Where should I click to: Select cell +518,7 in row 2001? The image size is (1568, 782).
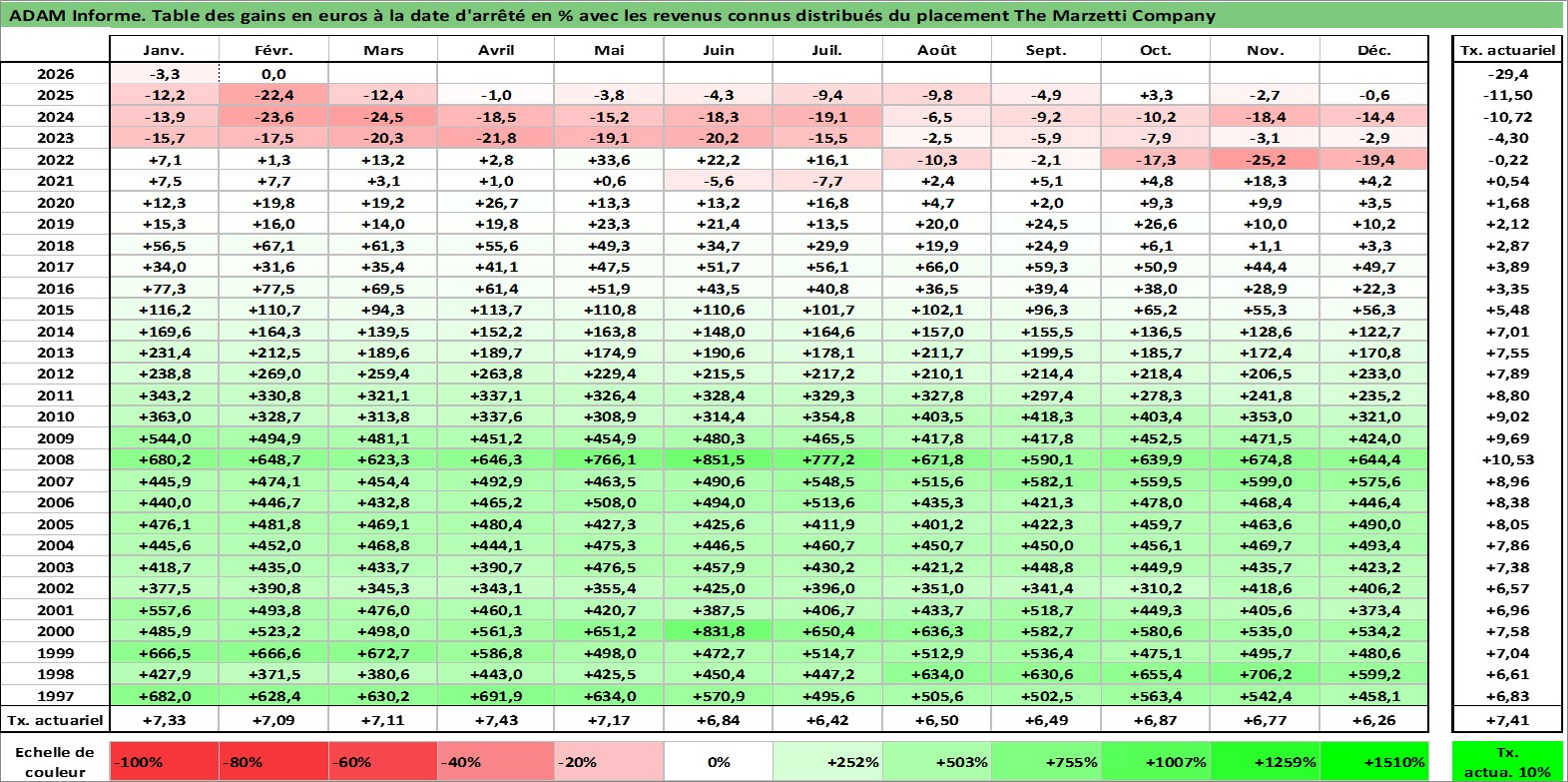(x=1046, y=610)
